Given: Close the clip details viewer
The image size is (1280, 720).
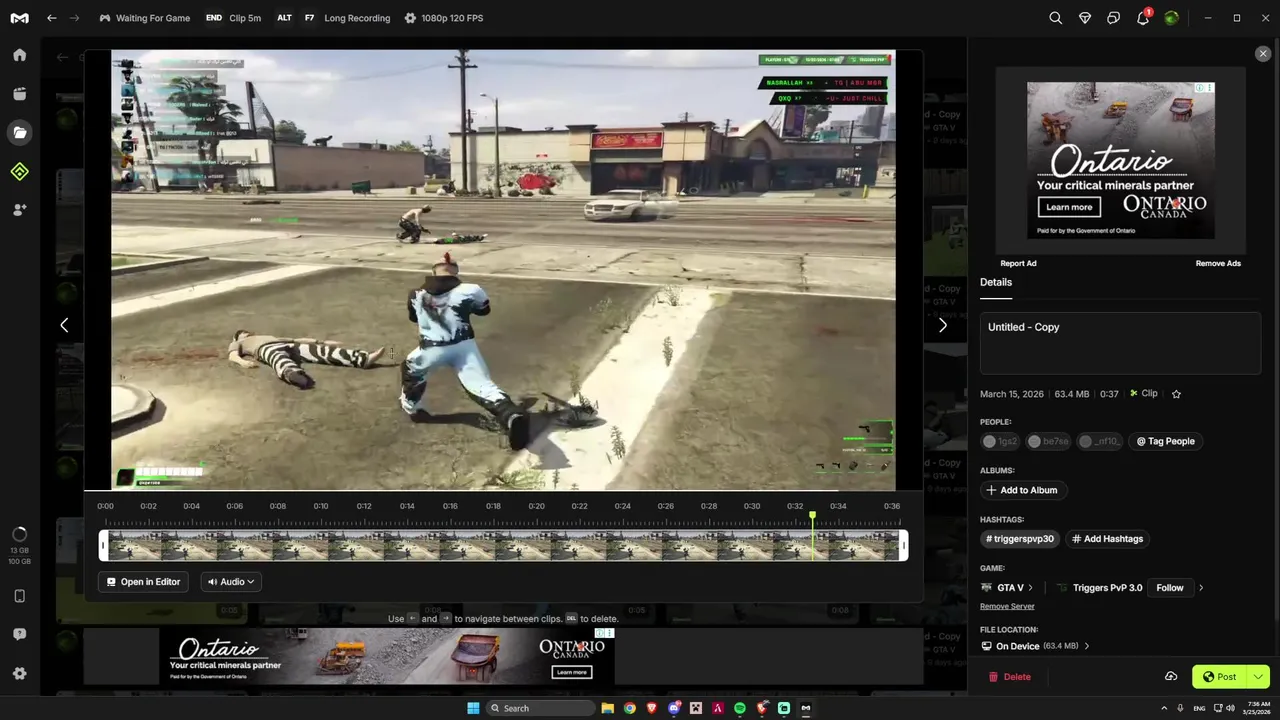Looking at the screenshot, I should (1263, 54).
